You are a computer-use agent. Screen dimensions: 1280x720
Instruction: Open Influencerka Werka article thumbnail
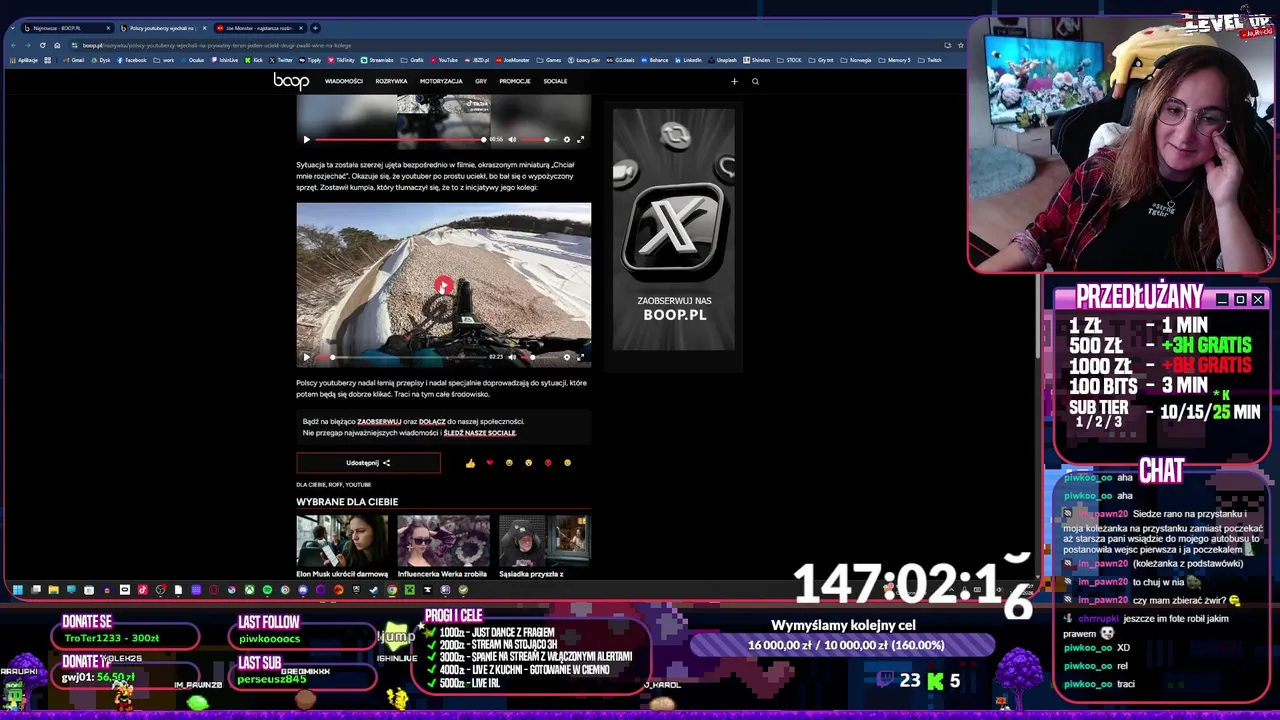tap(443, 541)
